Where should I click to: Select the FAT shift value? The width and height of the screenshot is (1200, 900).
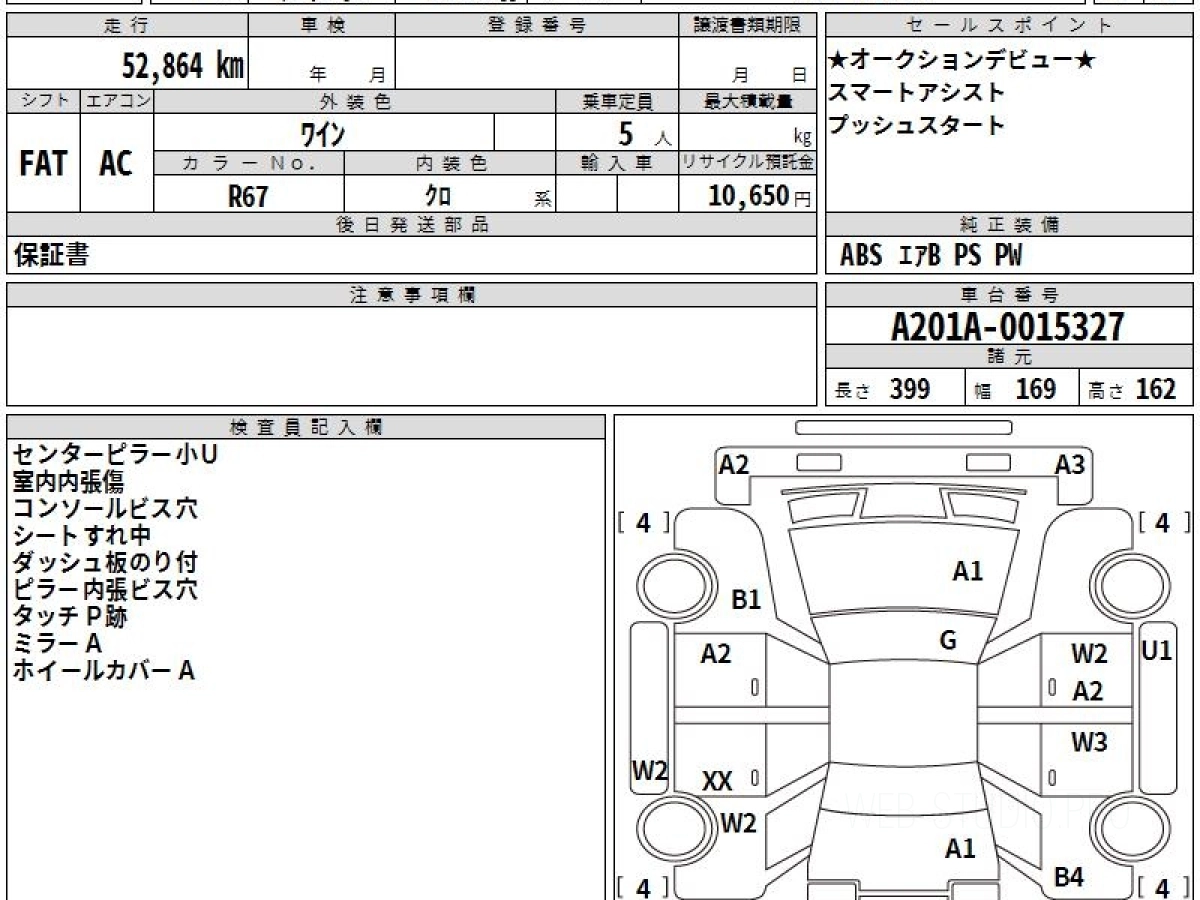pyautogui.click(x=43, y=163)
